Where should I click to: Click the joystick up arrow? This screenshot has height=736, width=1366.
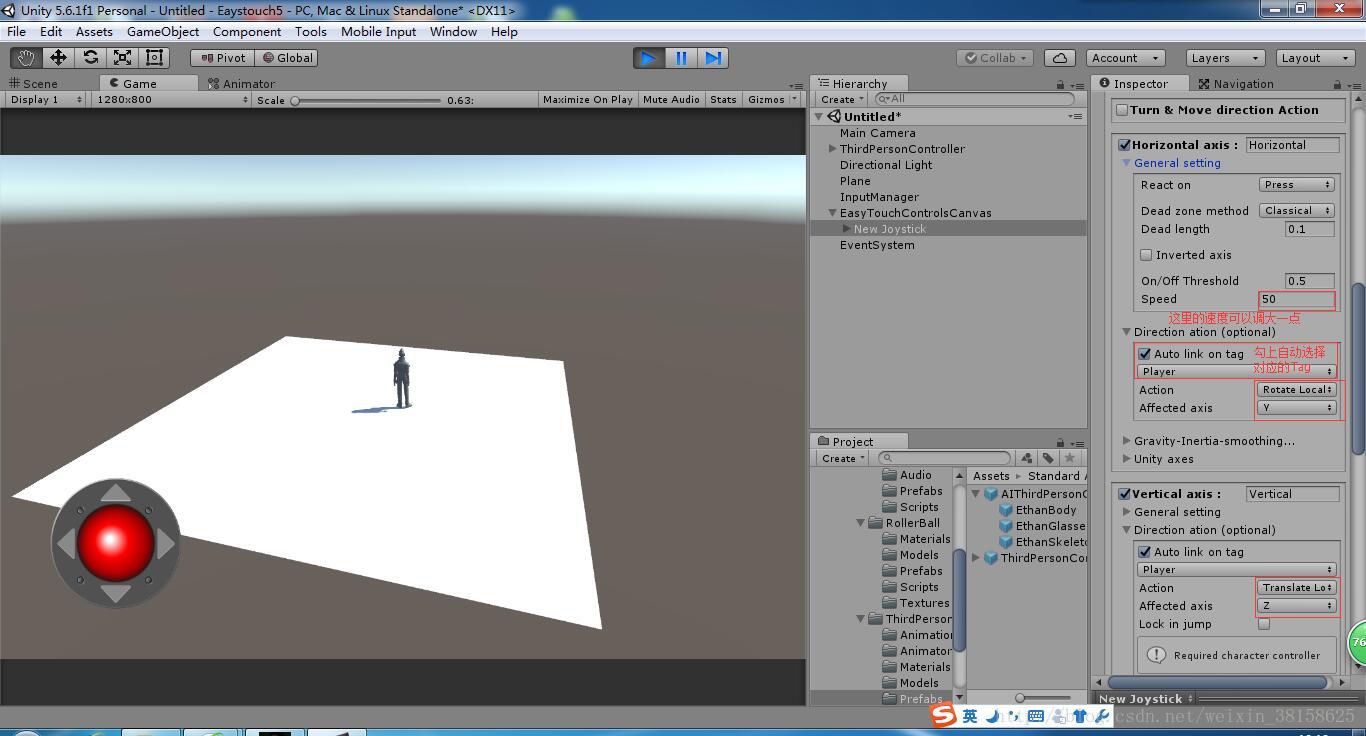(116, 492)
